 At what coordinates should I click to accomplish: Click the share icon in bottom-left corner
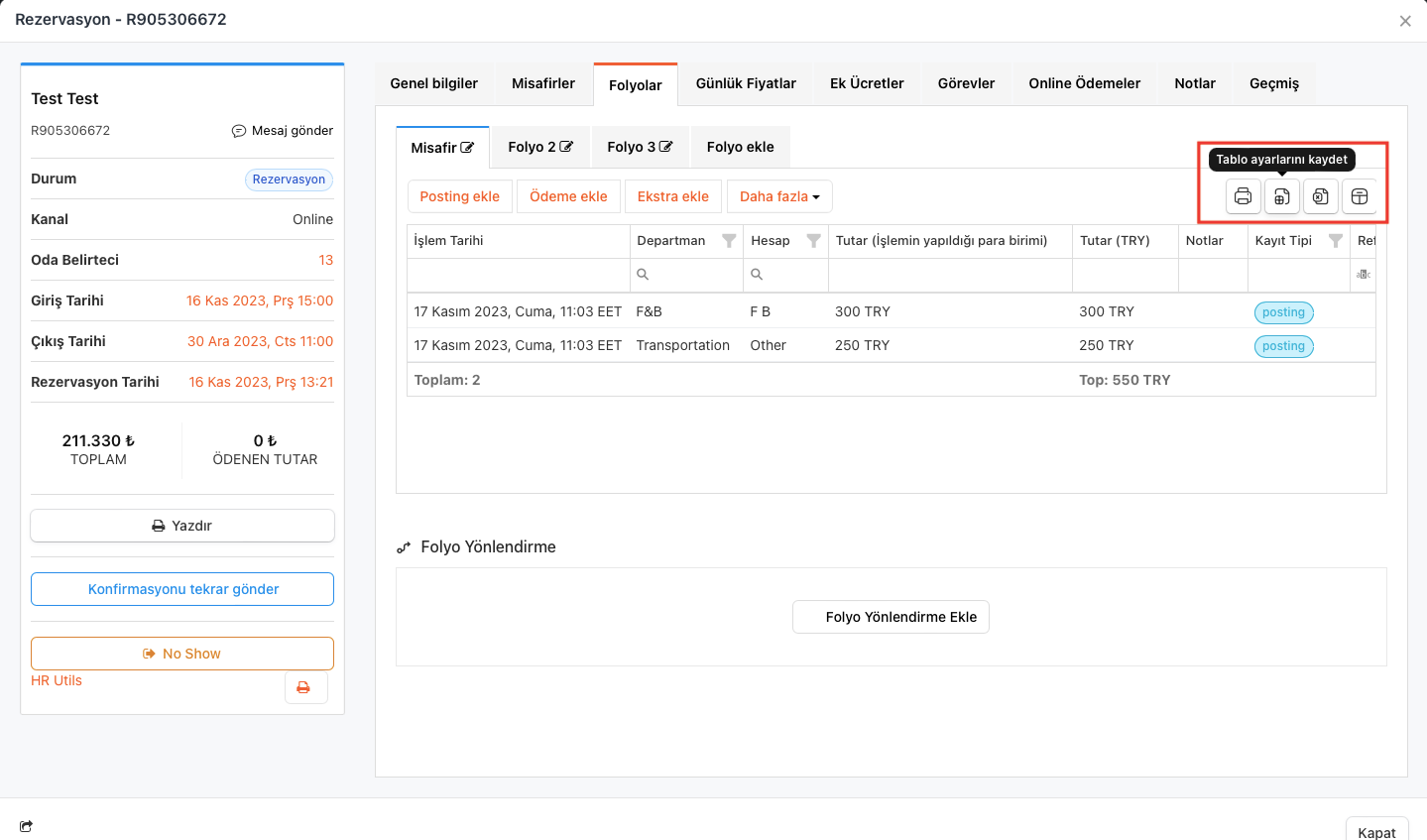26,826
